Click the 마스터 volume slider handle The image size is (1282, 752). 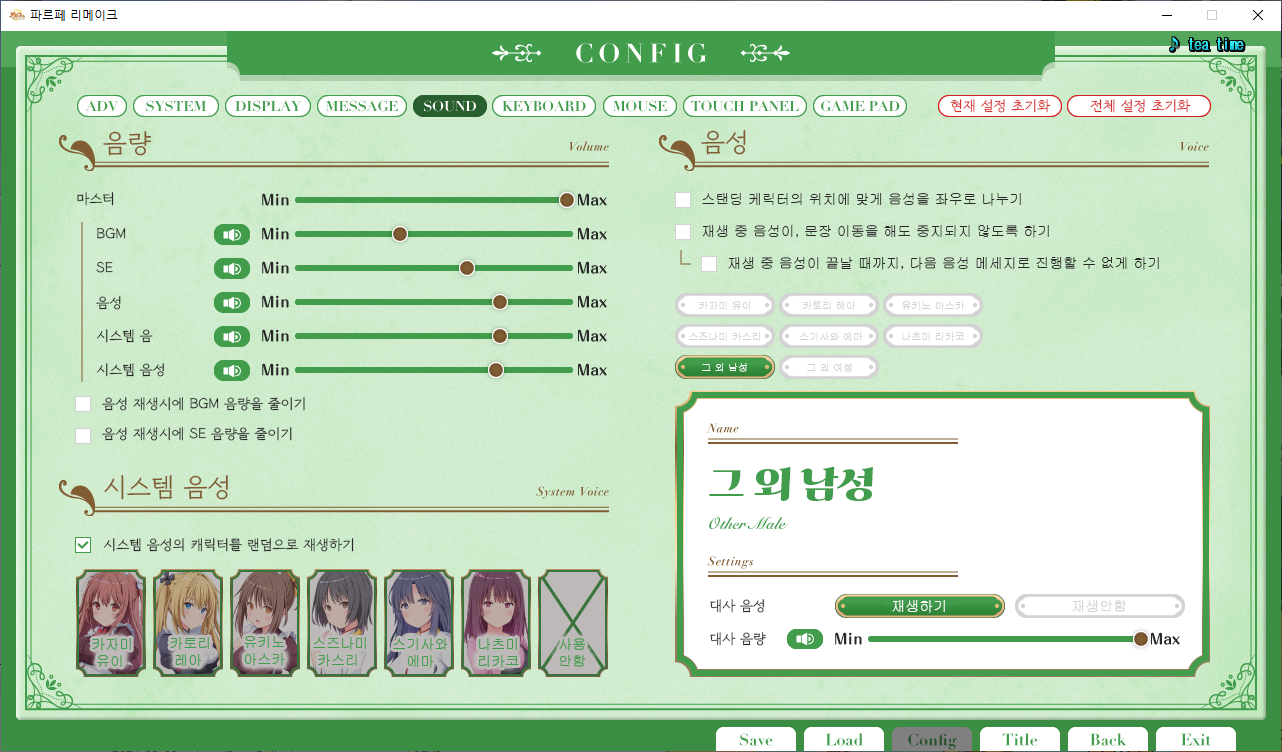tap(567, 200)
